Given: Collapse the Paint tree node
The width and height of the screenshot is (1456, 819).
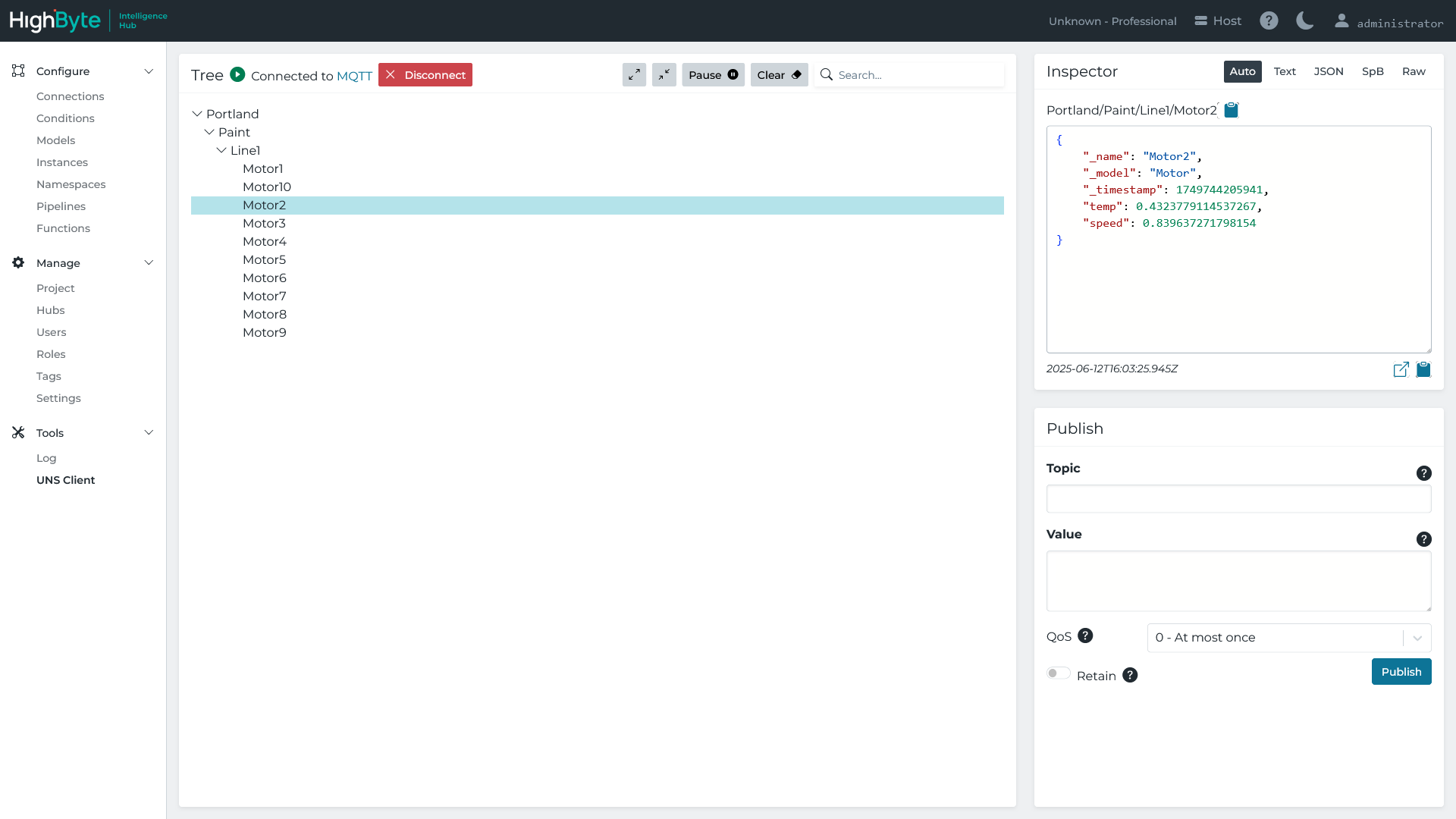Looking at the screenshot, I should point(209,132).
